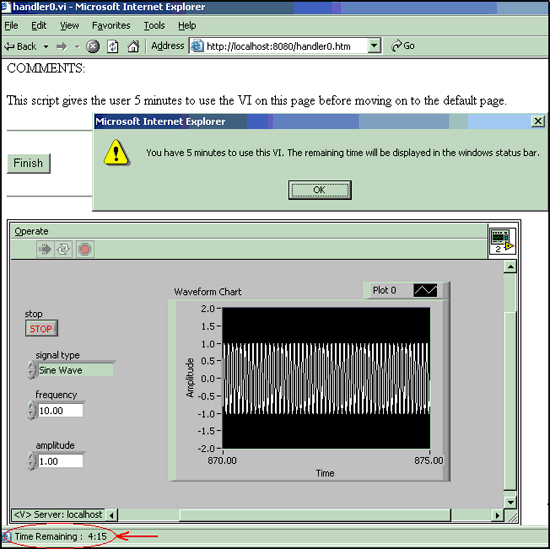Click the panel's vertical scrollbar down arrow
This screenshot has height=549, width=550.
pyautogui.click(x=510, y=502)
